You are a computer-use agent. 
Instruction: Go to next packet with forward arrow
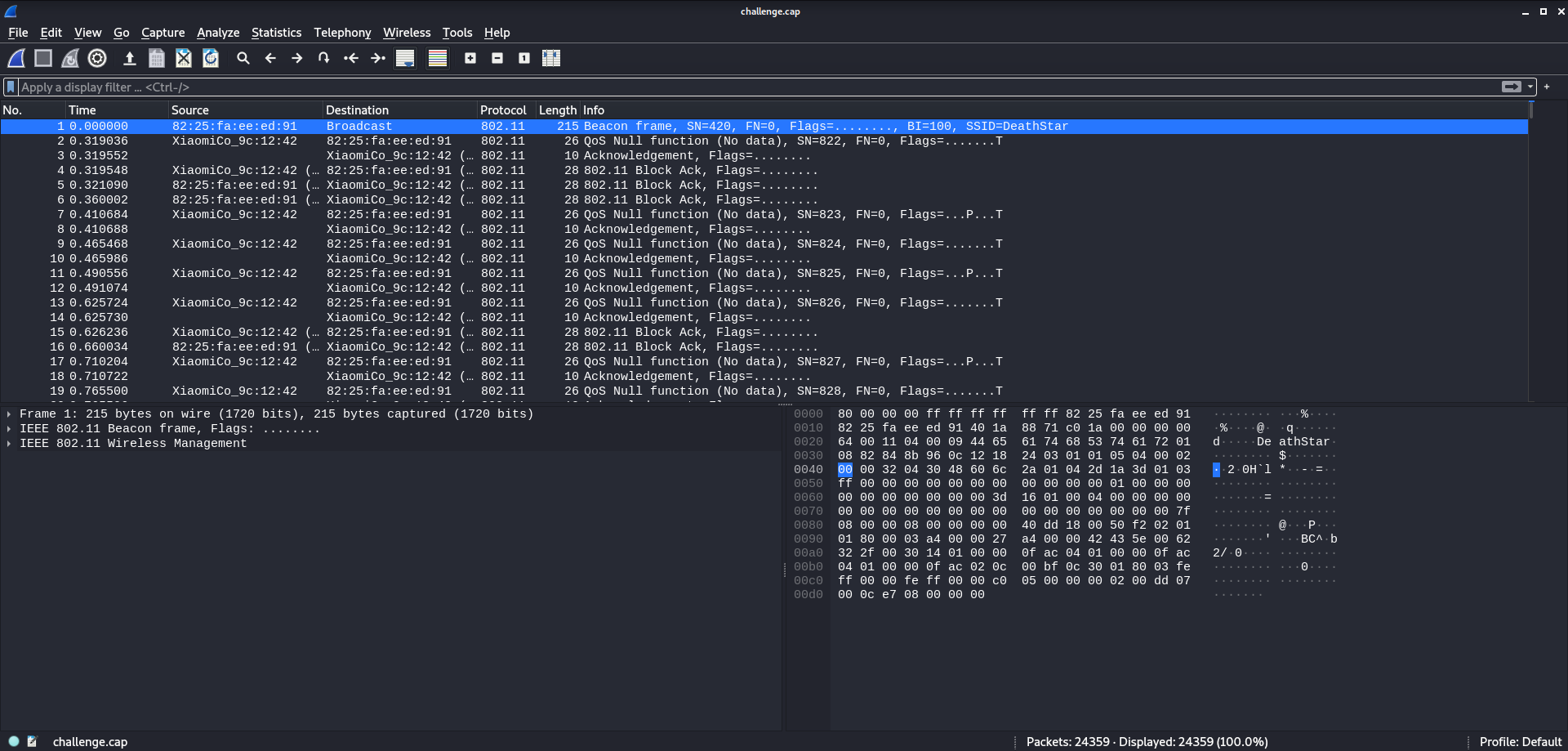[297, 58]
